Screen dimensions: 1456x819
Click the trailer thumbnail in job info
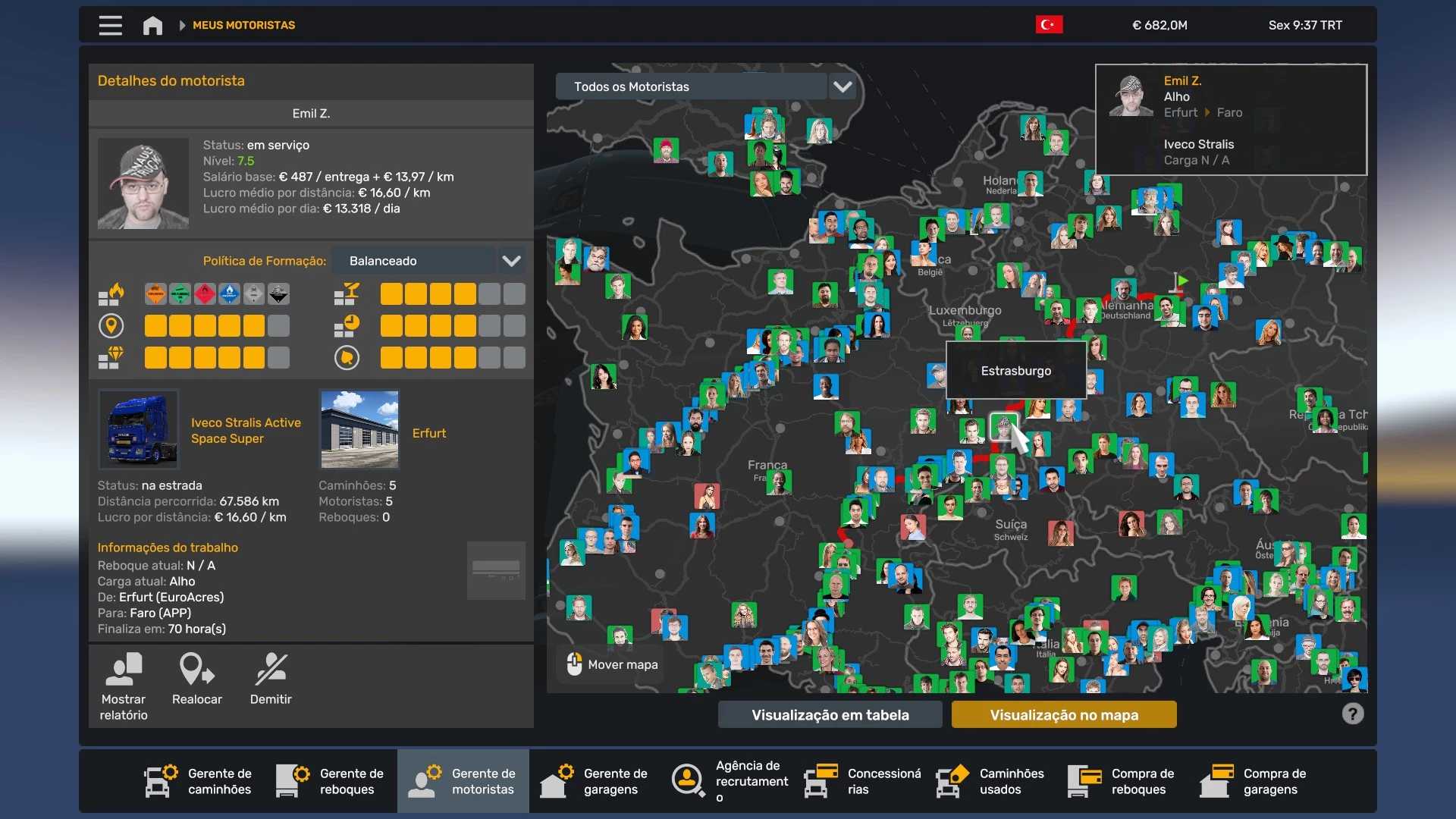[x=496, y=570]
